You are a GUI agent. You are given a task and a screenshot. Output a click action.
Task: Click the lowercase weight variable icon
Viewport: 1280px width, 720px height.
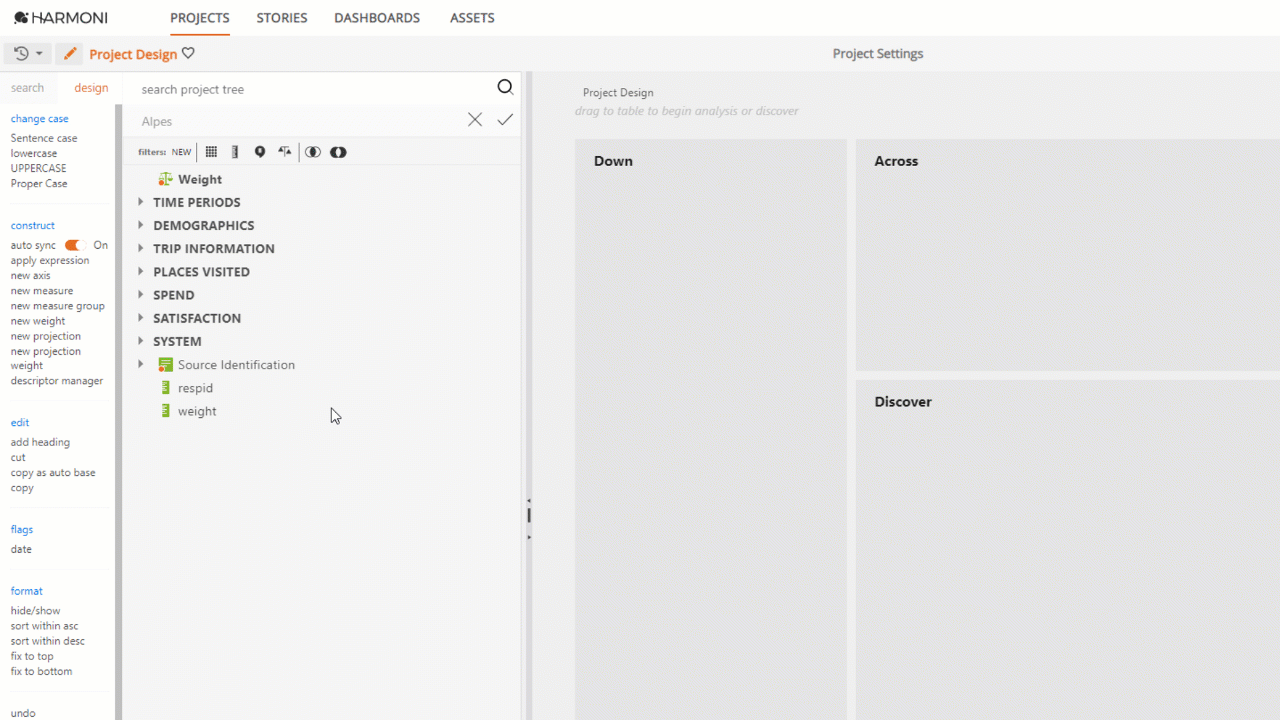[166, 411]
